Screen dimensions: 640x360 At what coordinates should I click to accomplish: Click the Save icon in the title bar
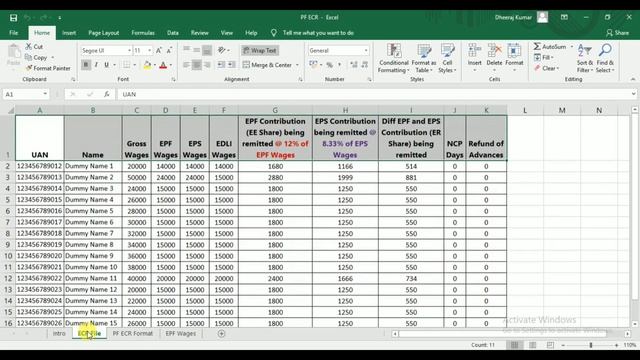coord(13,18)
